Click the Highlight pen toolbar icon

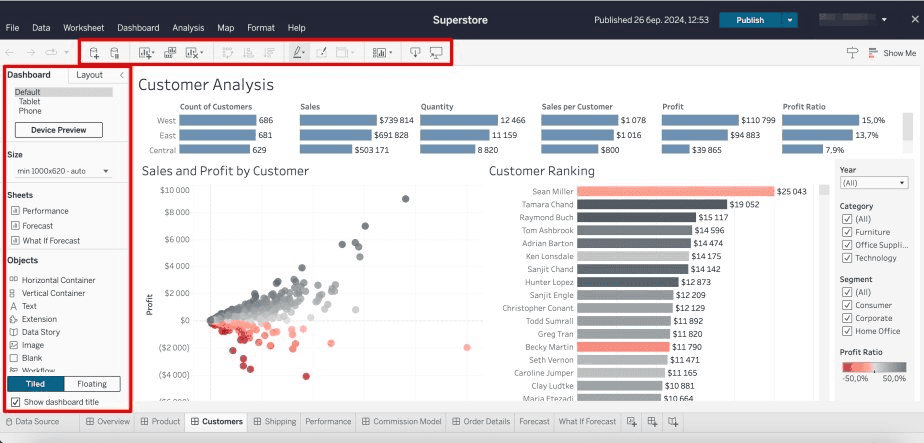(x=298, y=52)
